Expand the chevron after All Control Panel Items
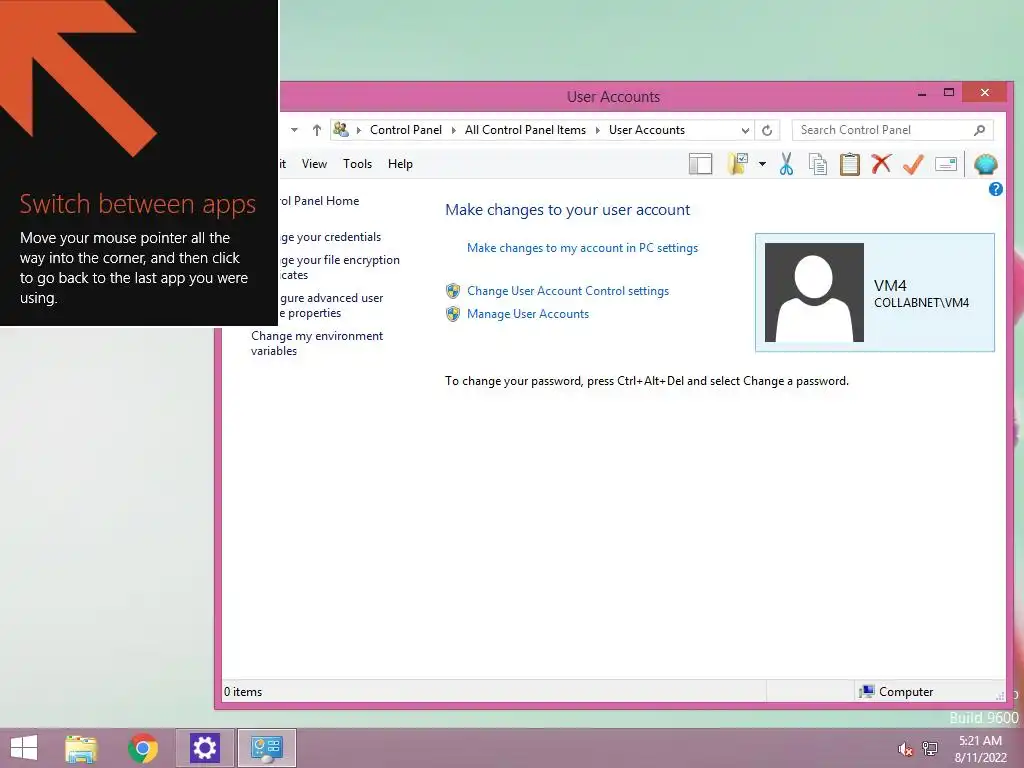This screenshot has width=1024, height=768. point(598,130)
